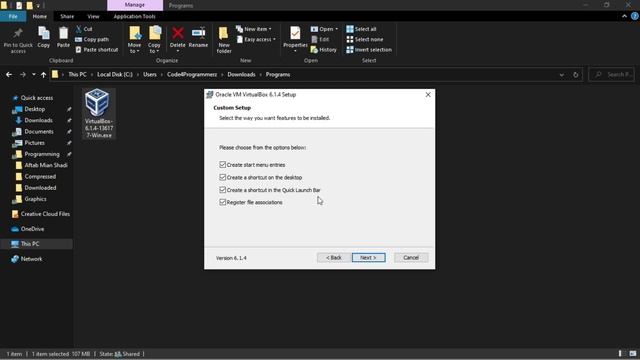This screenshot has width=640, height=360.
Task: Open Creative Cloud Files in sidebar
Action: [x=45, y=214]
